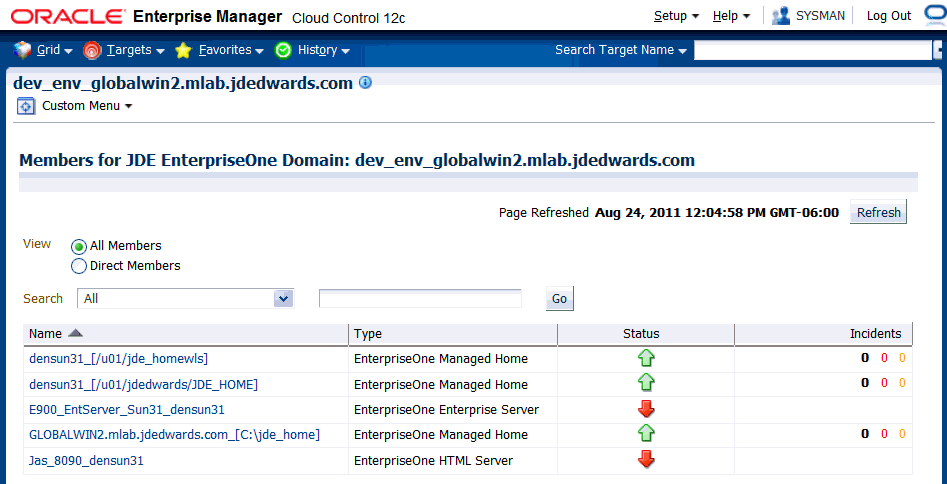Image resolution: width=947 pixels, height=484 pixels.
Task: Click the SYSMAN username
Action: click(x=820, y=16)
